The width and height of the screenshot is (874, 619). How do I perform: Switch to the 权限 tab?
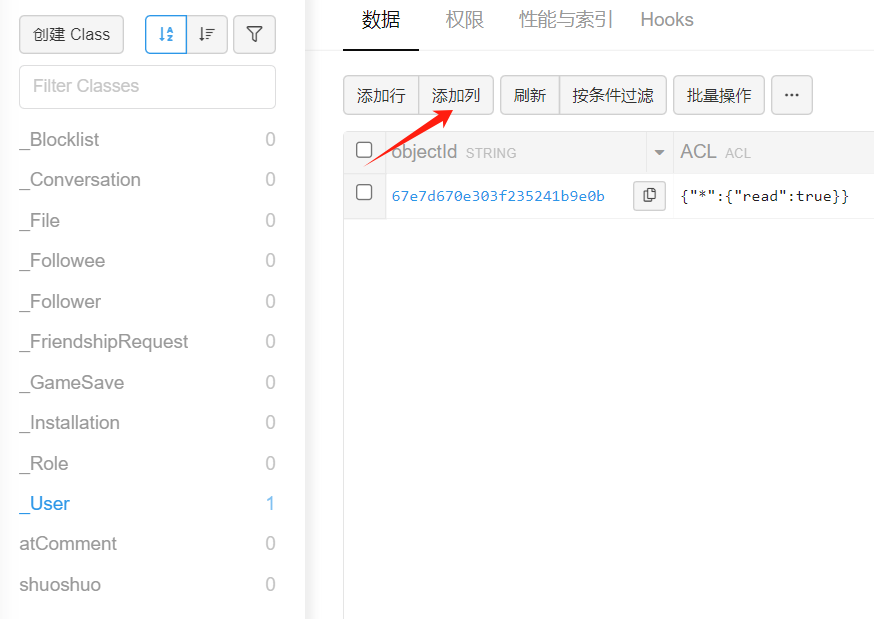click(465, 20)
